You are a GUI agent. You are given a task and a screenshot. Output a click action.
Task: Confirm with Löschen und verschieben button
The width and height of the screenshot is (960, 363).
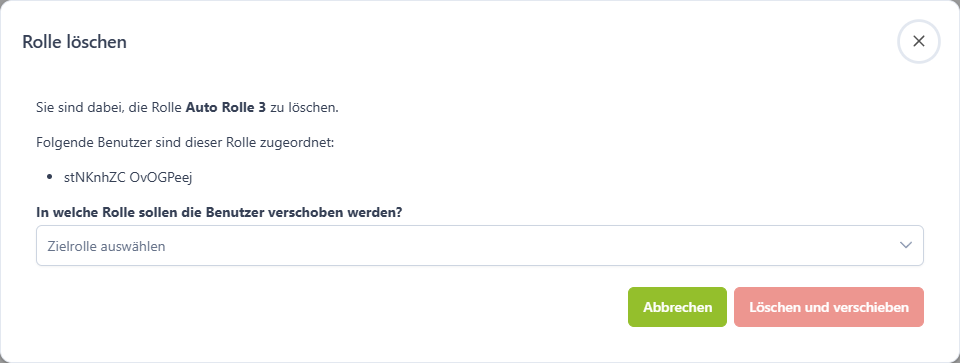[828, 307]
